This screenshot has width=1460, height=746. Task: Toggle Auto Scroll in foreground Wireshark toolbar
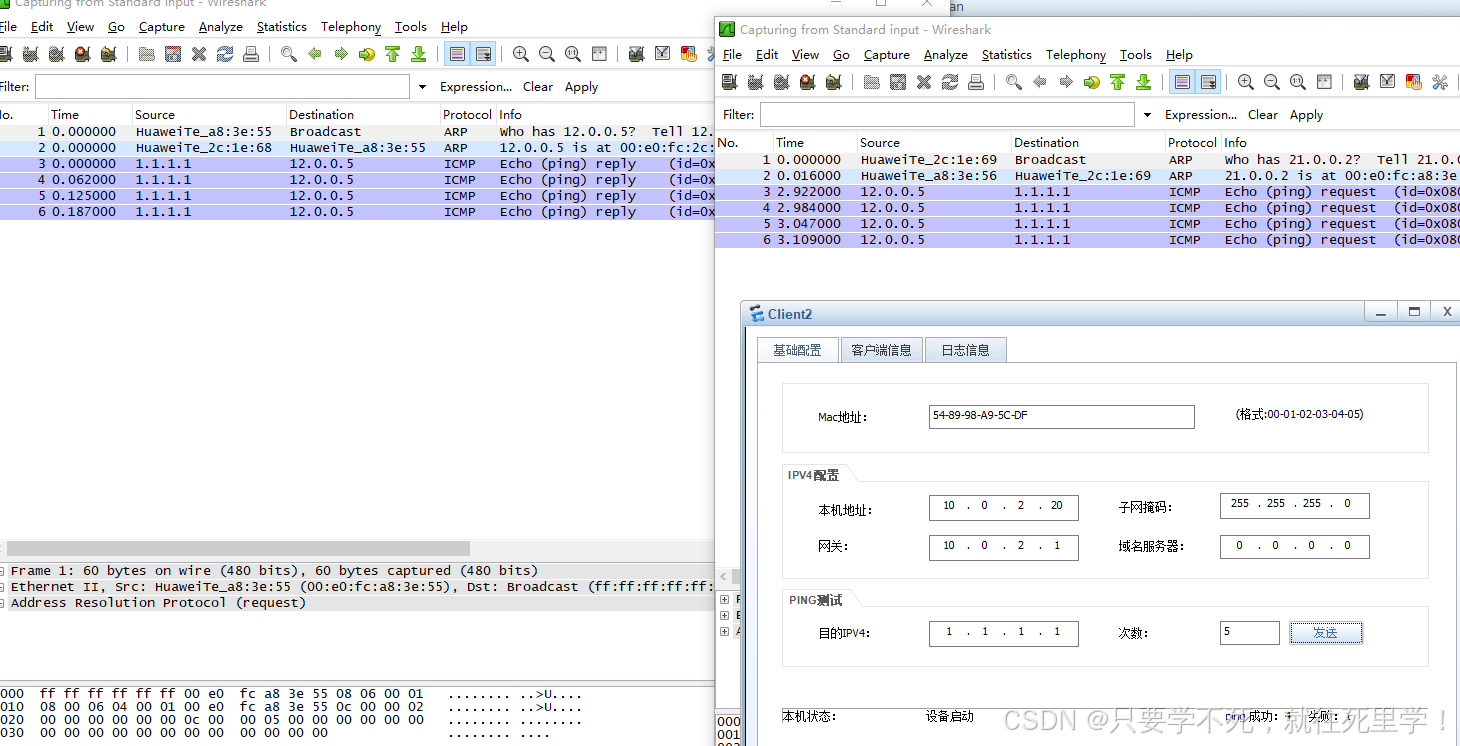click(x=1208, y=82)
